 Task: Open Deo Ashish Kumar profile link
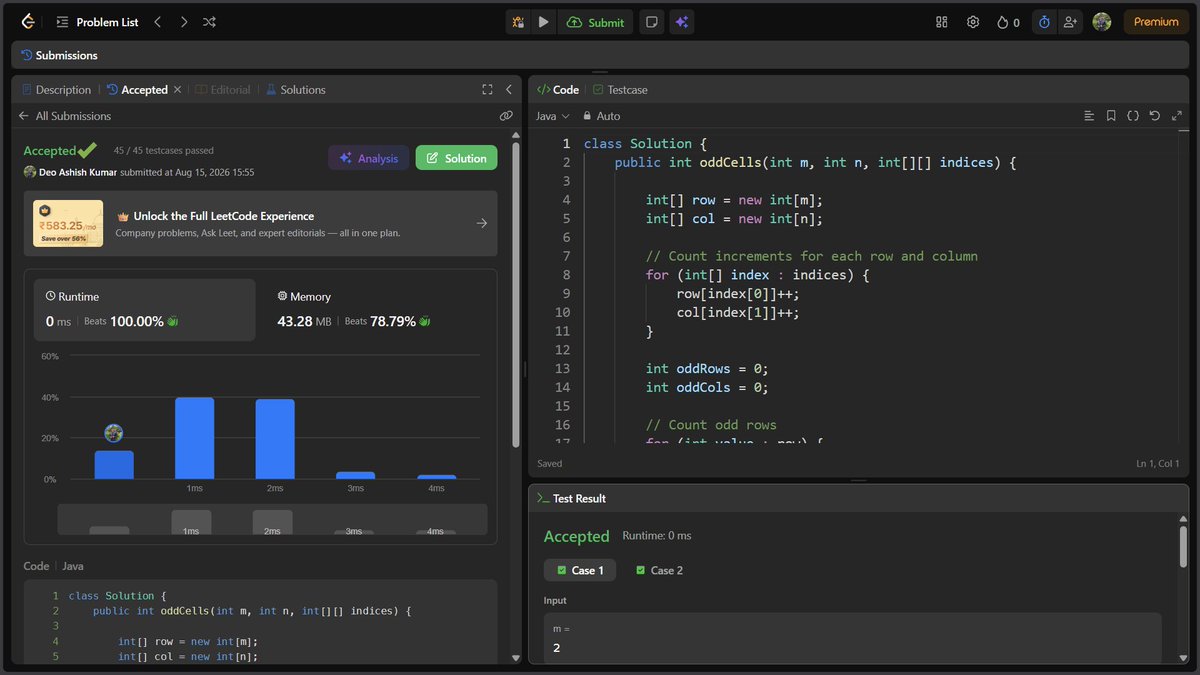pyautogui.click(x=77, y=172)
